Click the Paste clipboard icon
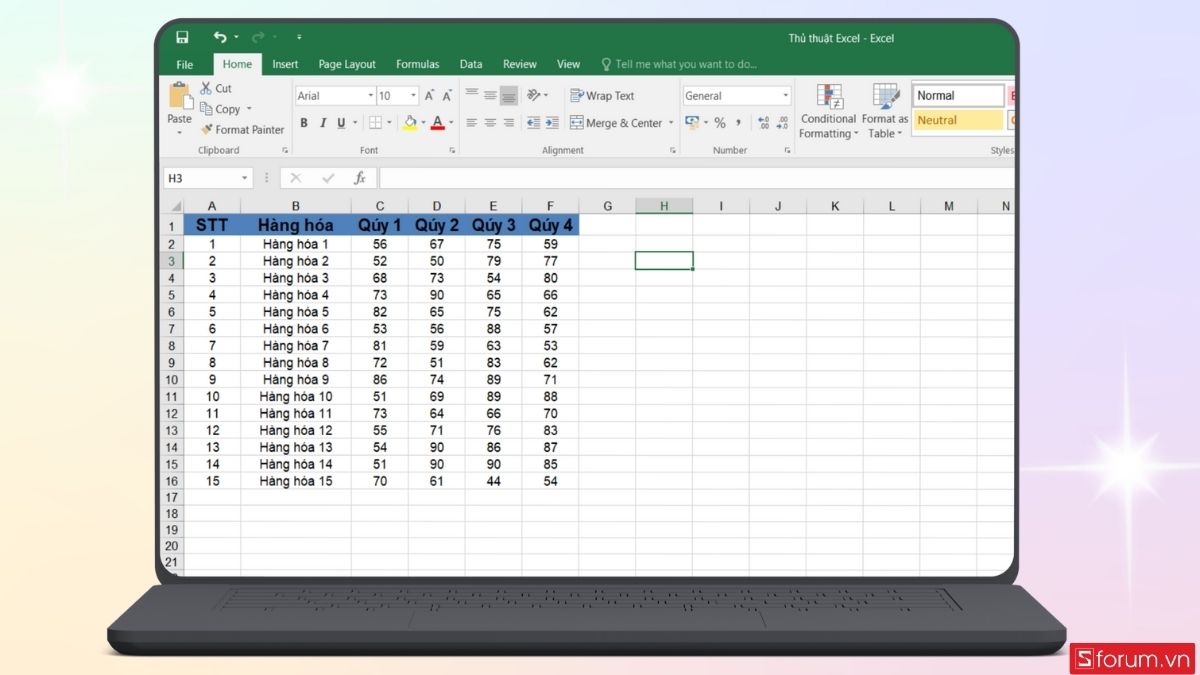This screenshot has width=1200, height=675. click(x=180, y=97)
